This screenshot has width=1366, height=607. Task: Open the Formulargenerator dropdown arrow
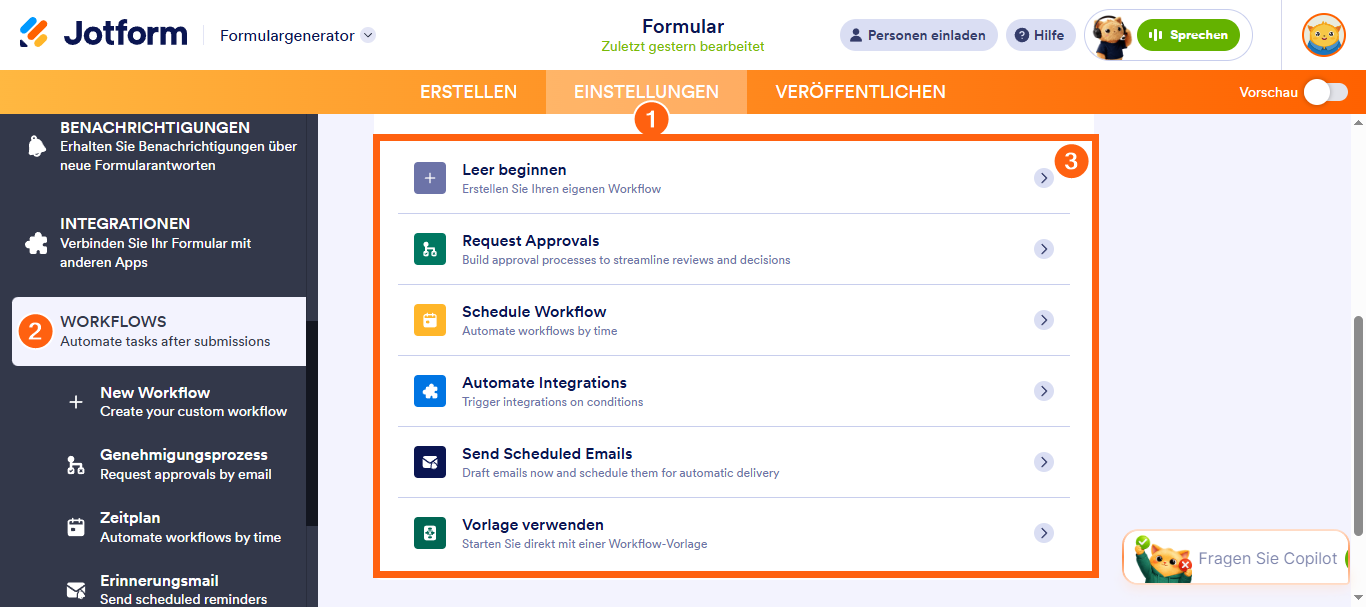pyautogui.click(x=368, y=35)
